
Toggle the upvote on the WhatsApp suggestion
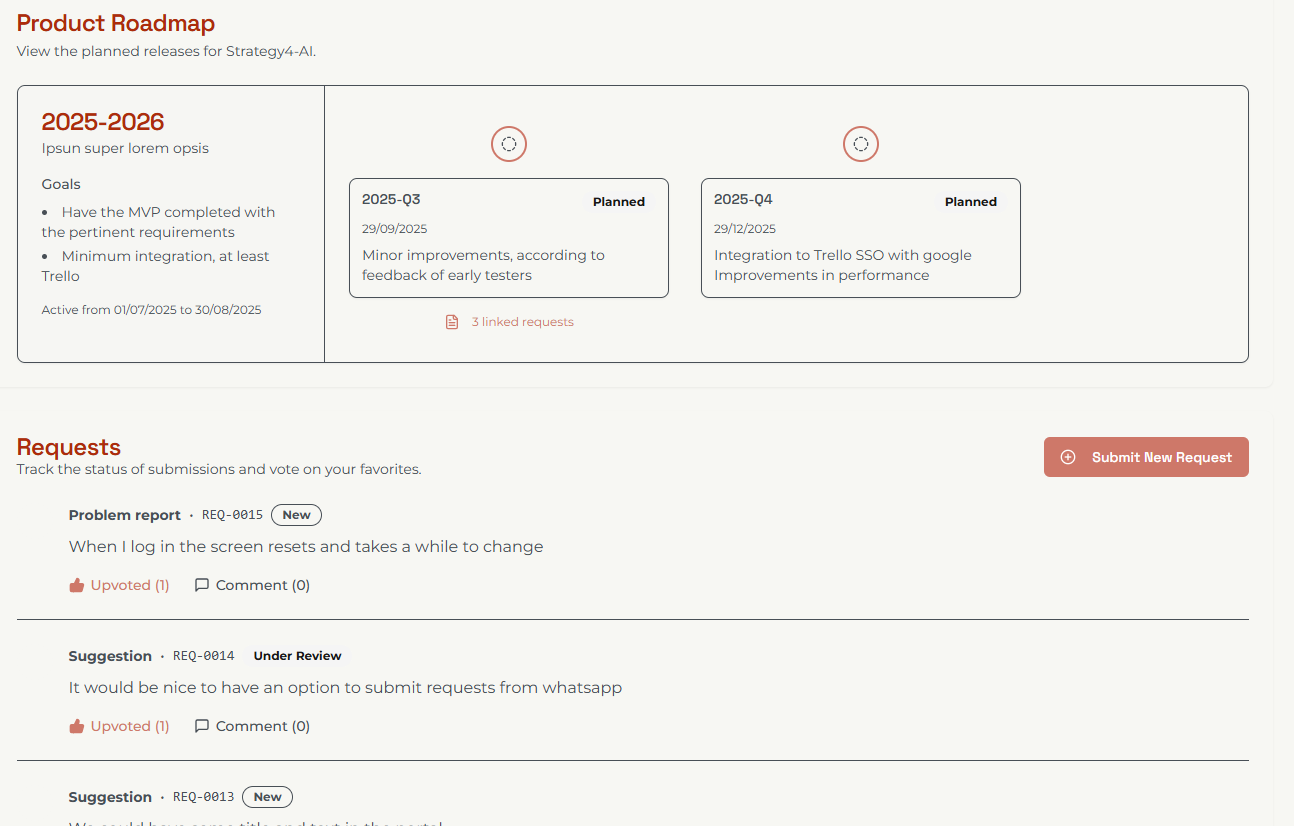tap(119, 726)
